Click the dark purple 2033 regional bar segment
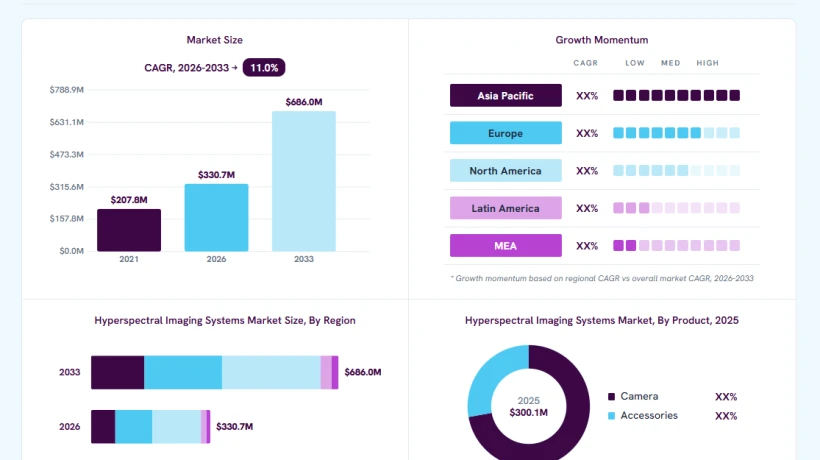This screenshot has width=820, height=460. [x=118, y=372]
